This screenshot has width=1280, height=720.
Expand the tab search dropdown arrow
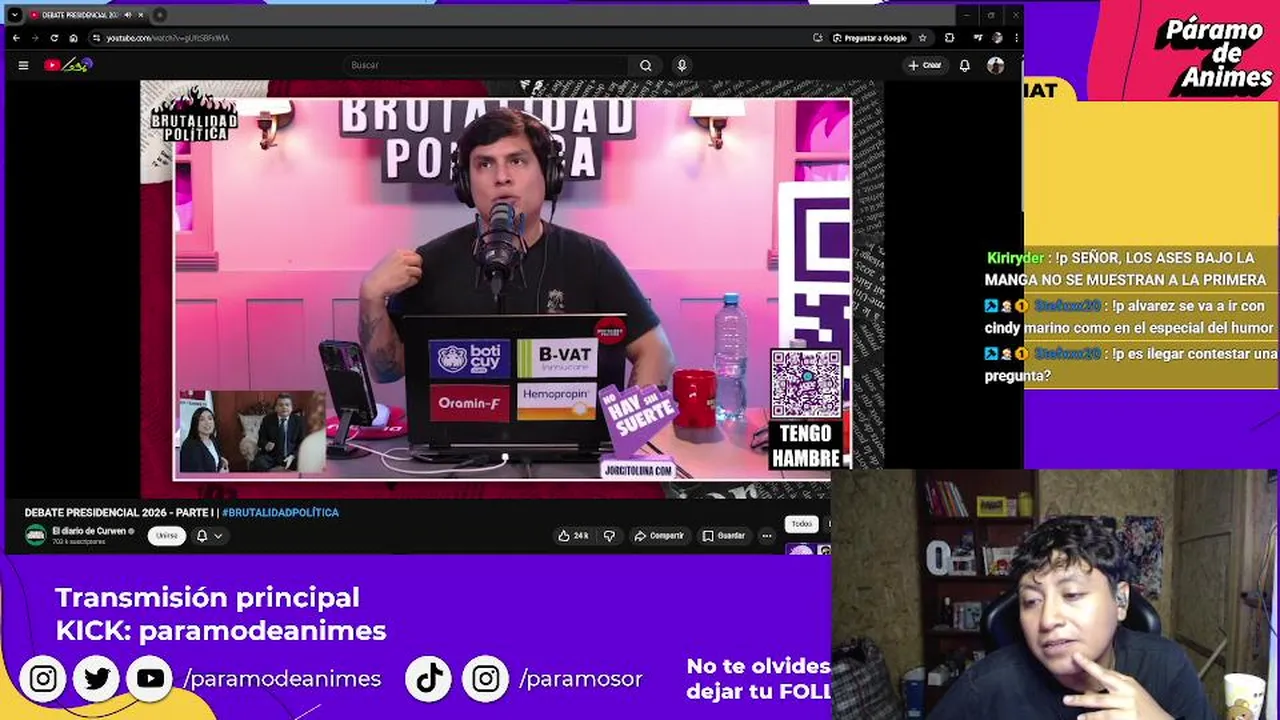[x=14, y=15]
